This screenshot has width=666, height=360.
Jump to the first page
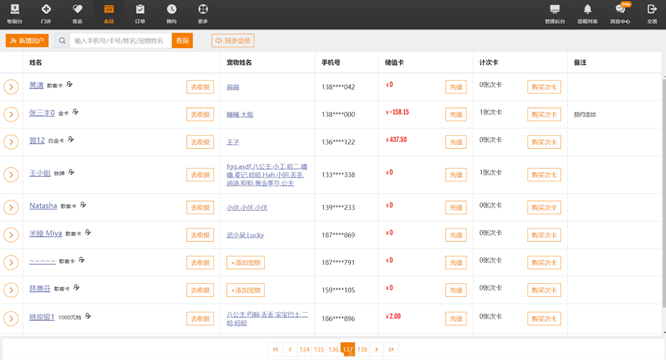(276, 349)
